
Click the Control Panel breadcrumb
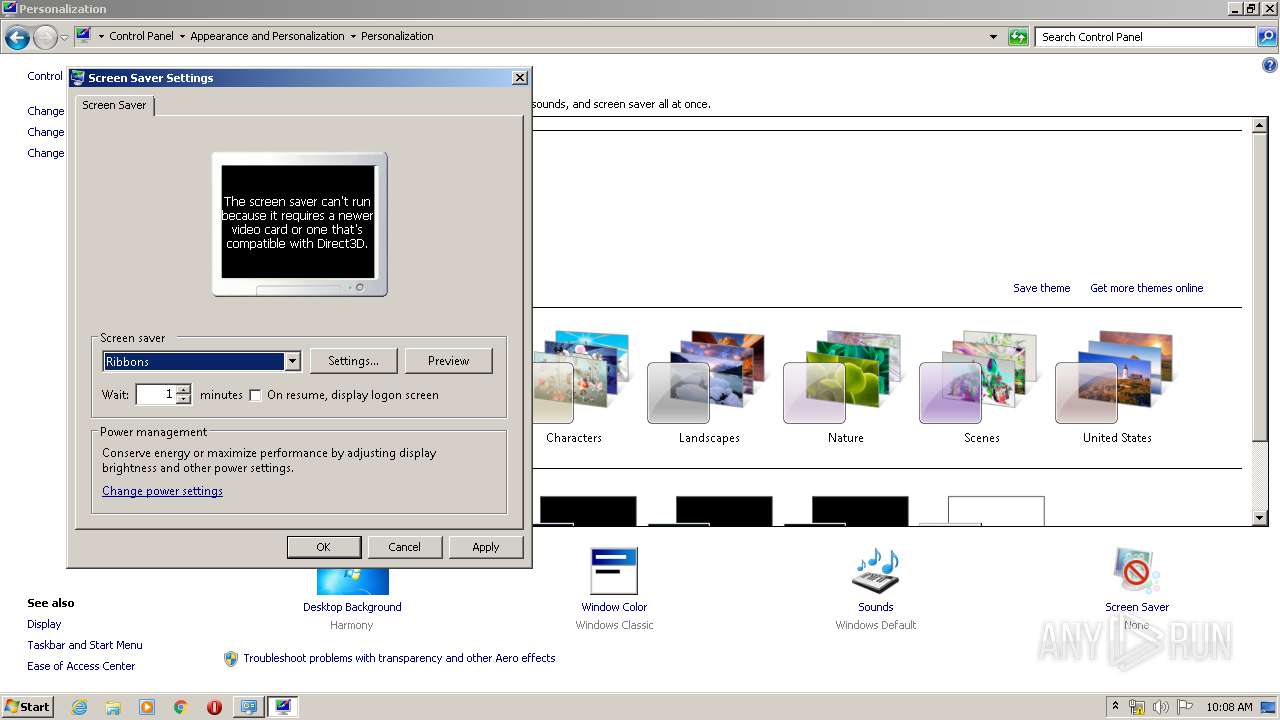(x=141, y=36)
